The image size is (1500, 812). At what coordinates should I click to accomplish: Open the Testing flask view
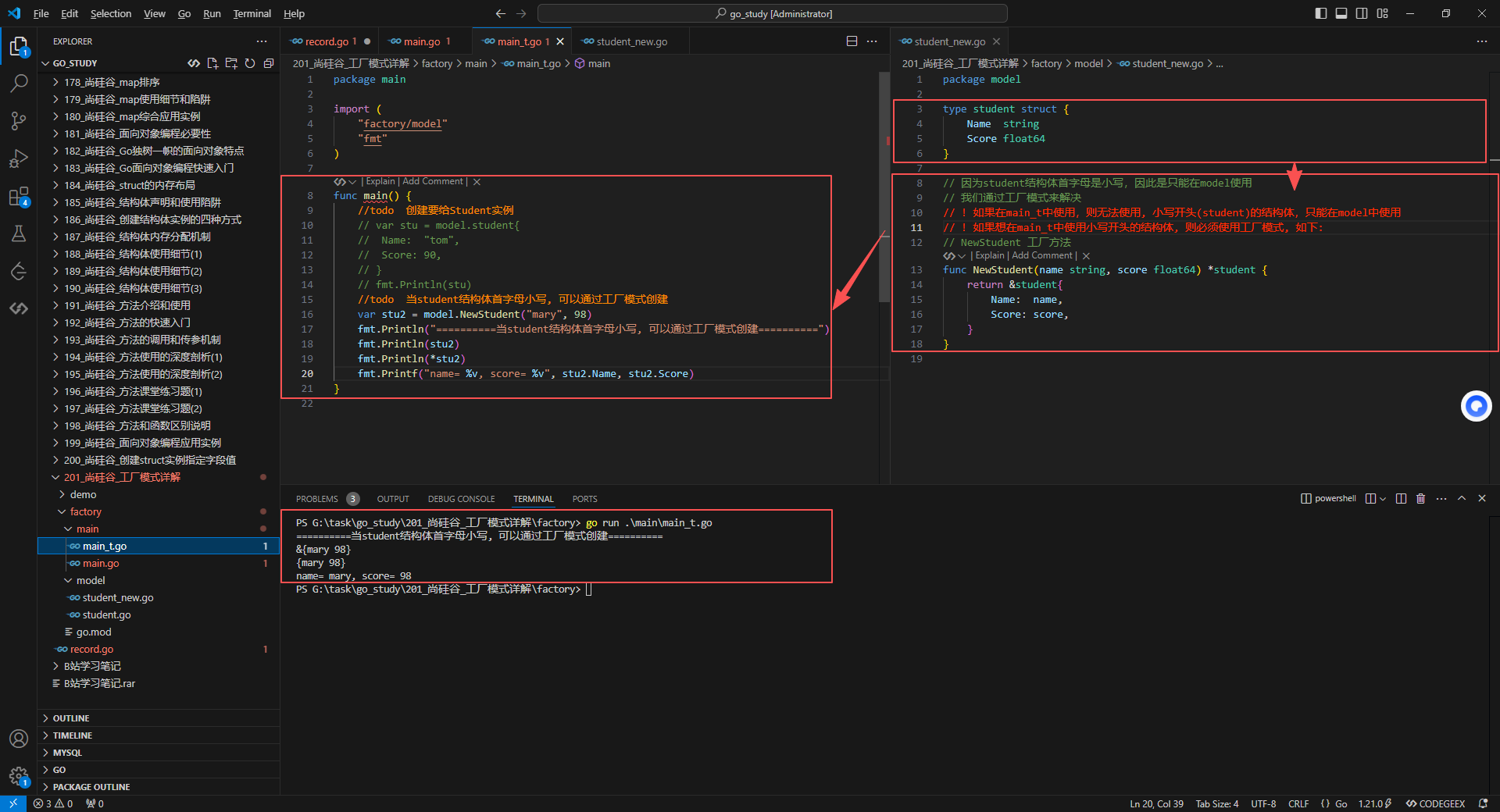pos(19,233)
